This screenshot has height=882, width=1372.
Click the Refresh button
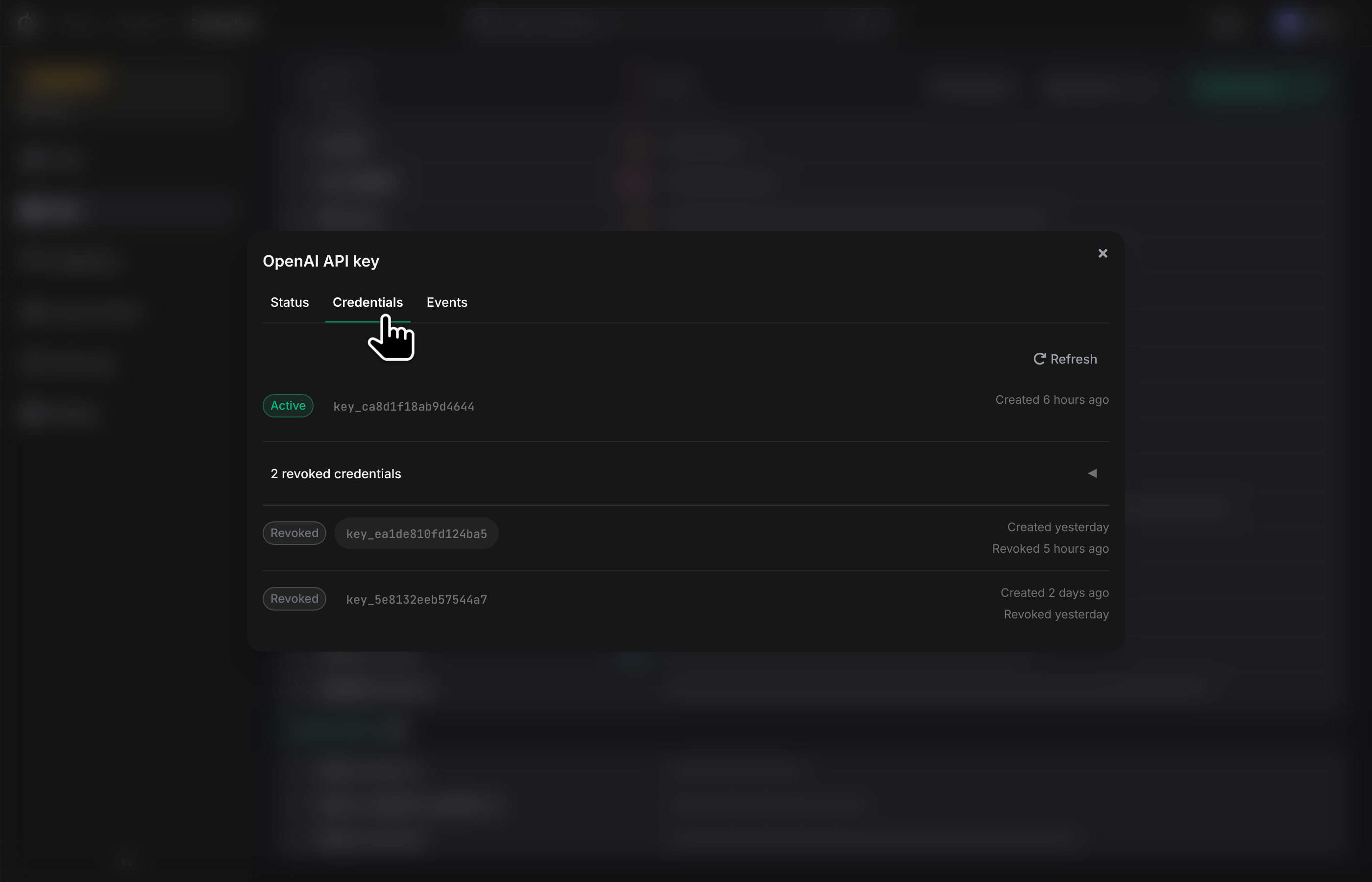tap(1065, 359)
